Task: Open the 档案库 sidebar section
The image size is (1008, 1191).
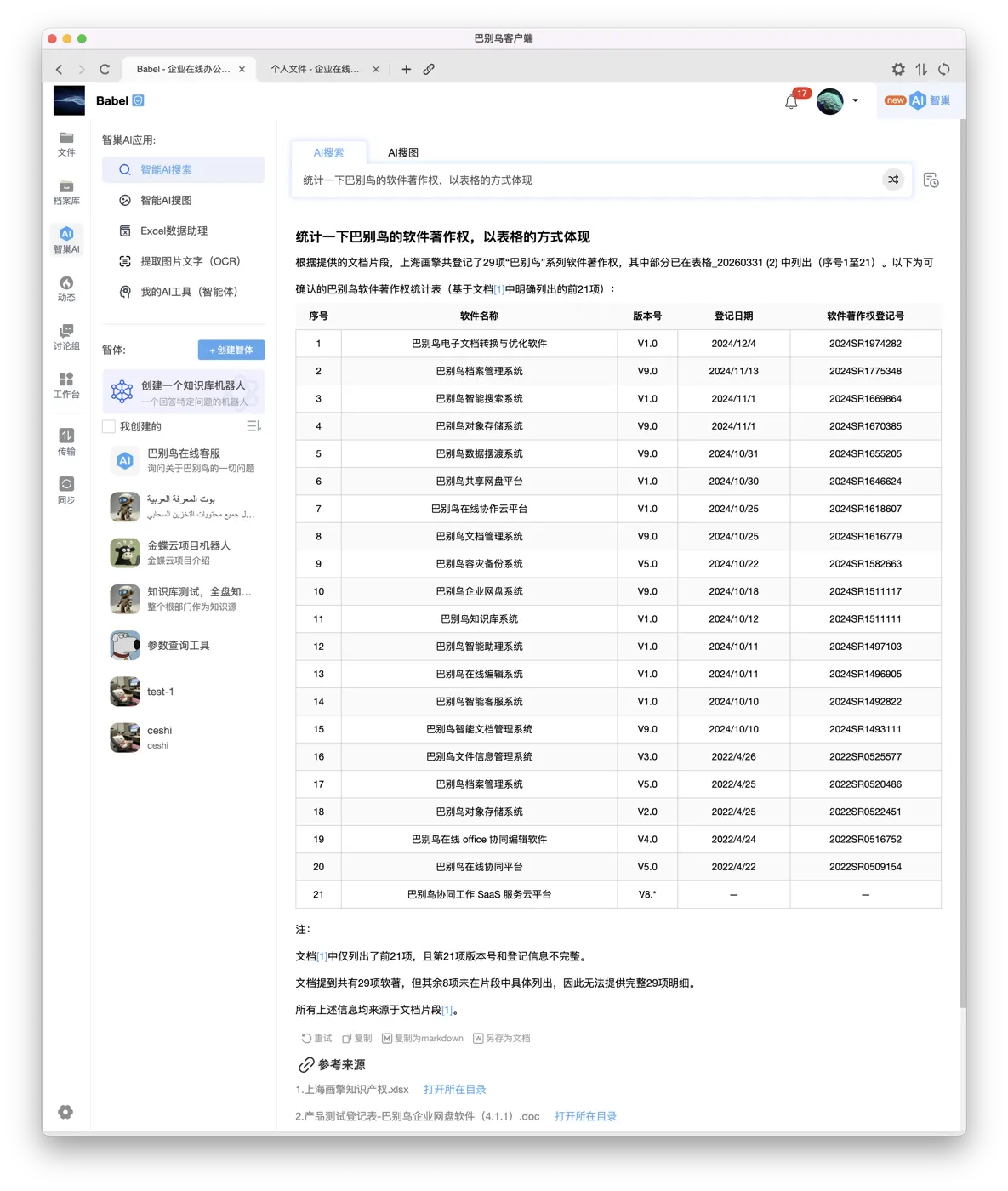Action: pos(66,192)
